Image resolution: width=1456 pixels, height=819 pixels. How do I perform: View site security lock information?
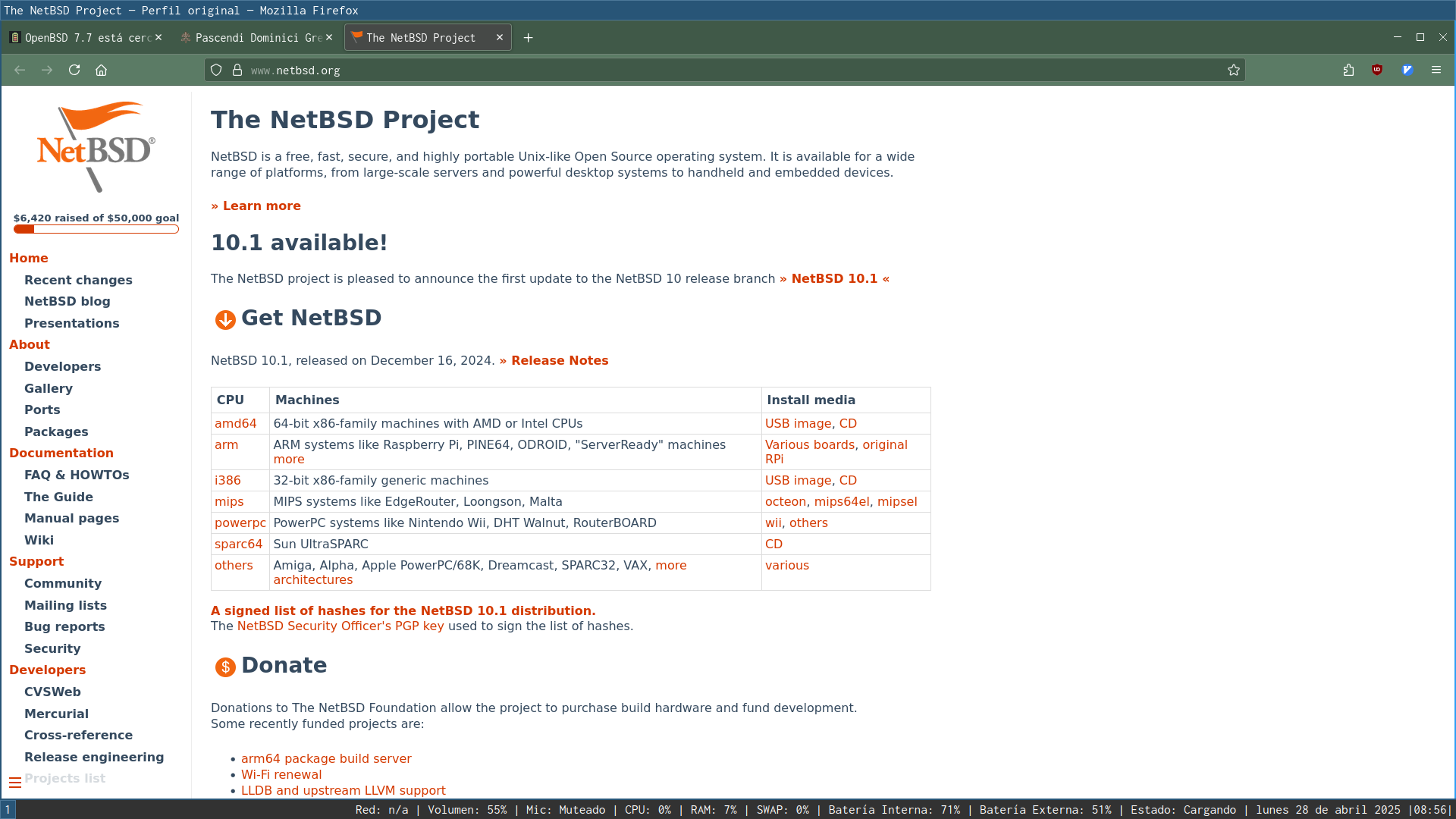coord(237,70)
